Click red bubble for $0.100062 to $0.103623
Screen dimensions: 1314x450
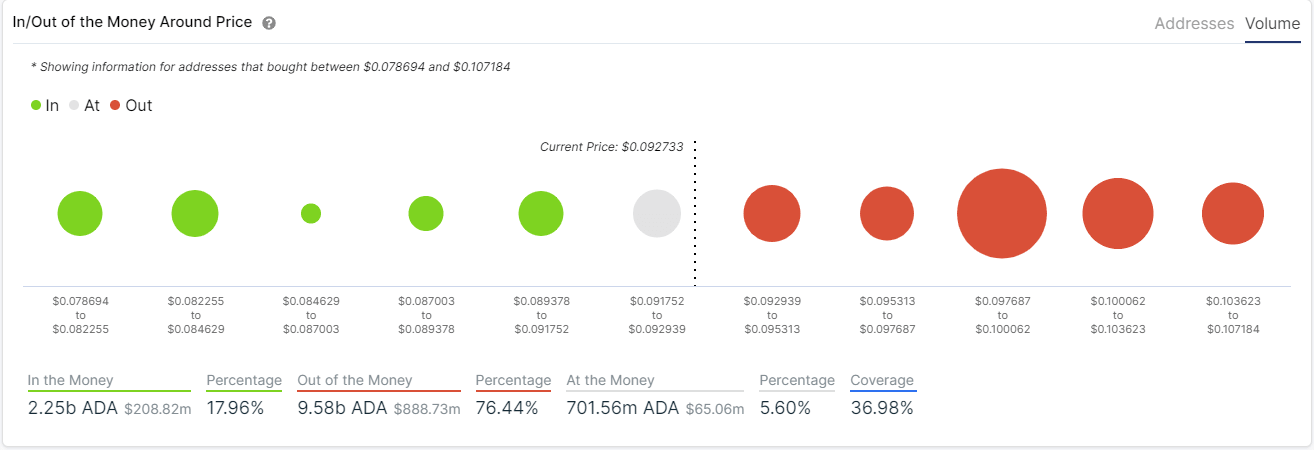coord(1118,214)
